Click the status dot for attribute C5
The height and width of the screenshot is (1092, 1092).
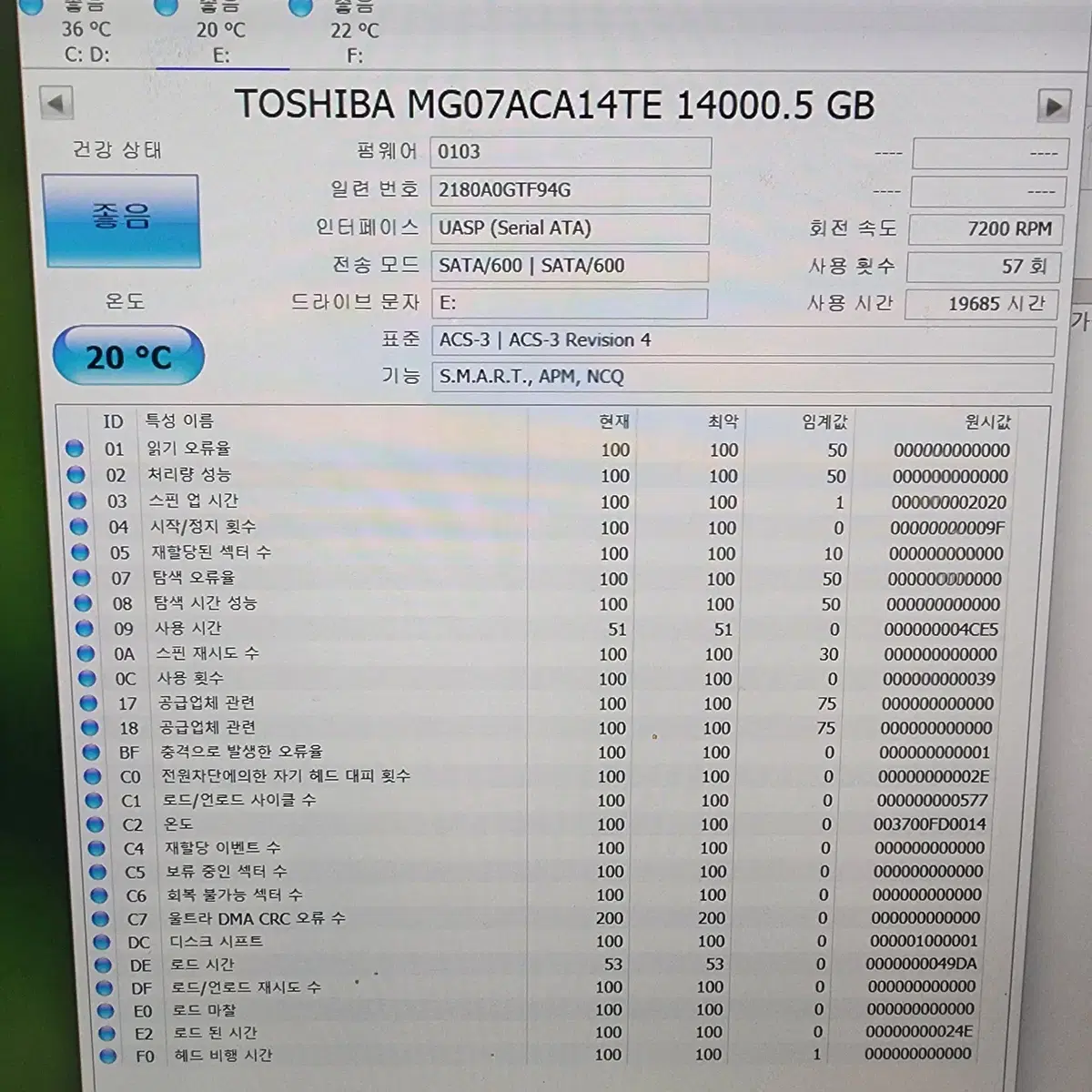[98, 872]
